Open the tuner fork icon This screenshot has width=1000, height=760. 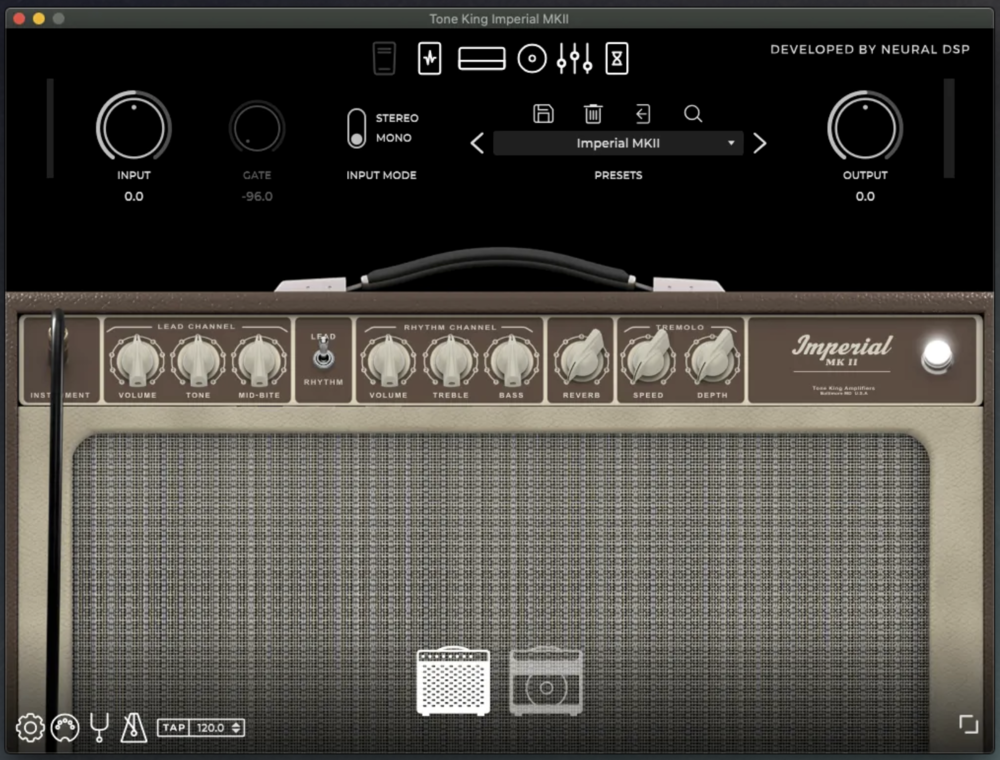point(99,728)
